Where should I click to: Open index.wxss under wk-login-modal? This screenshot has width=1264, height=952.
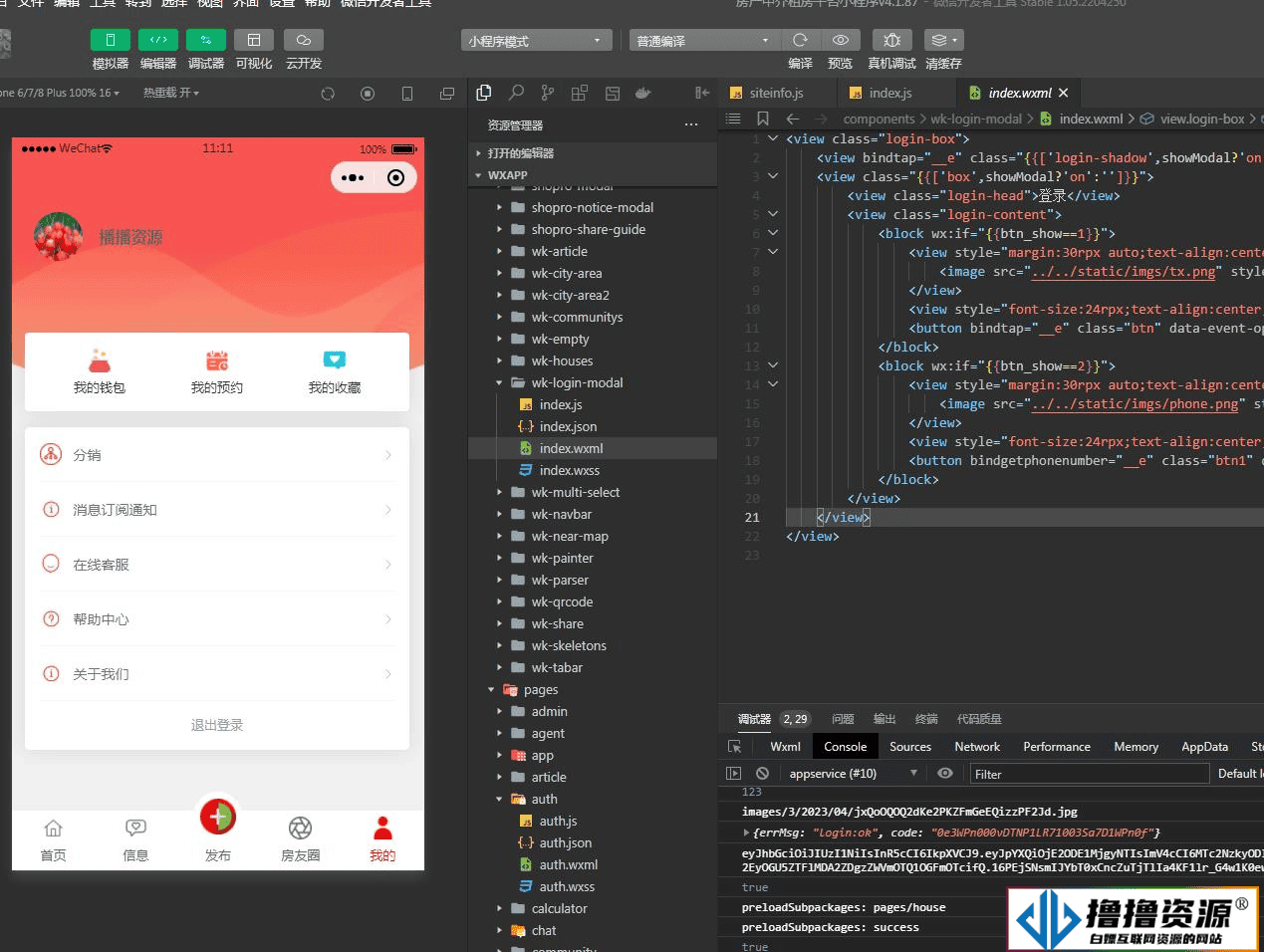[593, 470]
